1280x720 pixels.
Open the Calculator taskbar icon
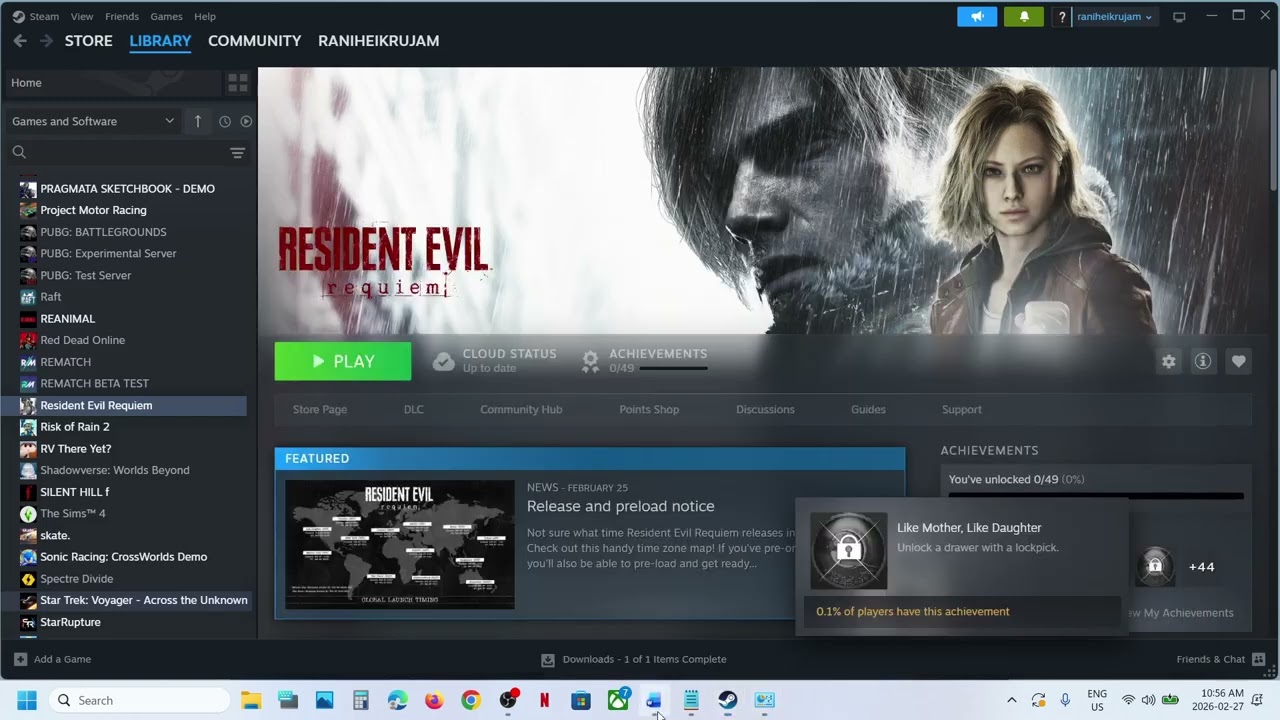pos(361,701)
